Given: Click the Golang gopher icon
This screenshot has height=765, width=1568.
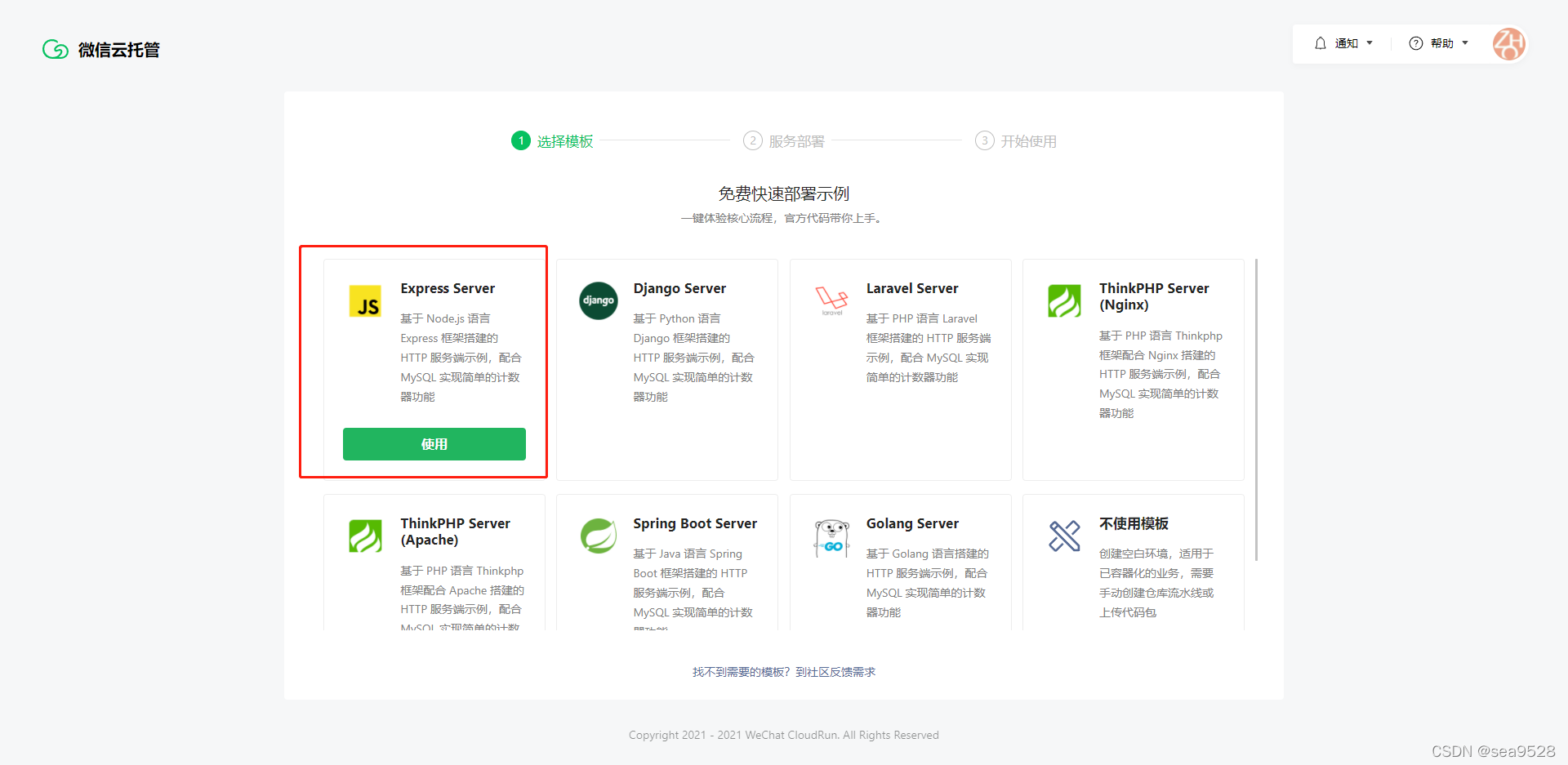Looking at the screenshot, I should pos(831,539).
